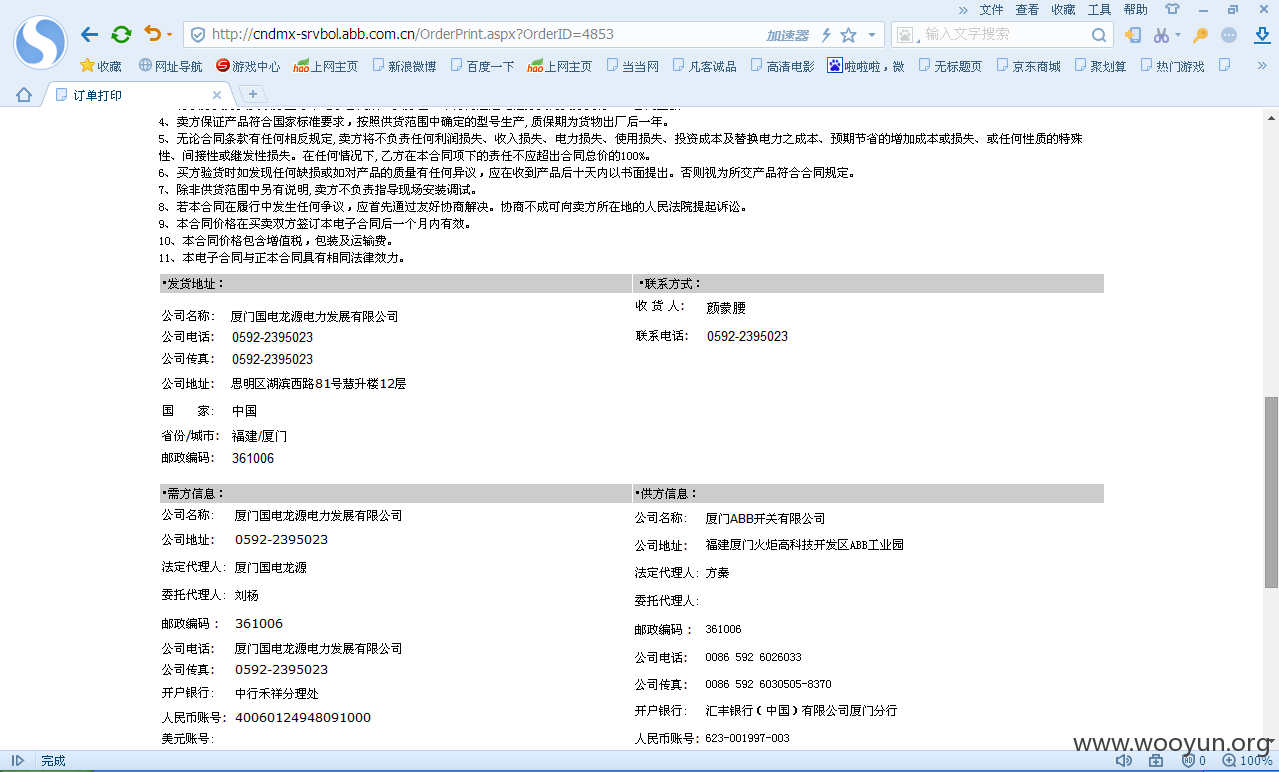Viewport: 1279px width, 772px height.
Task: Expand the menu bar overflow chevron
Action: 963,10
